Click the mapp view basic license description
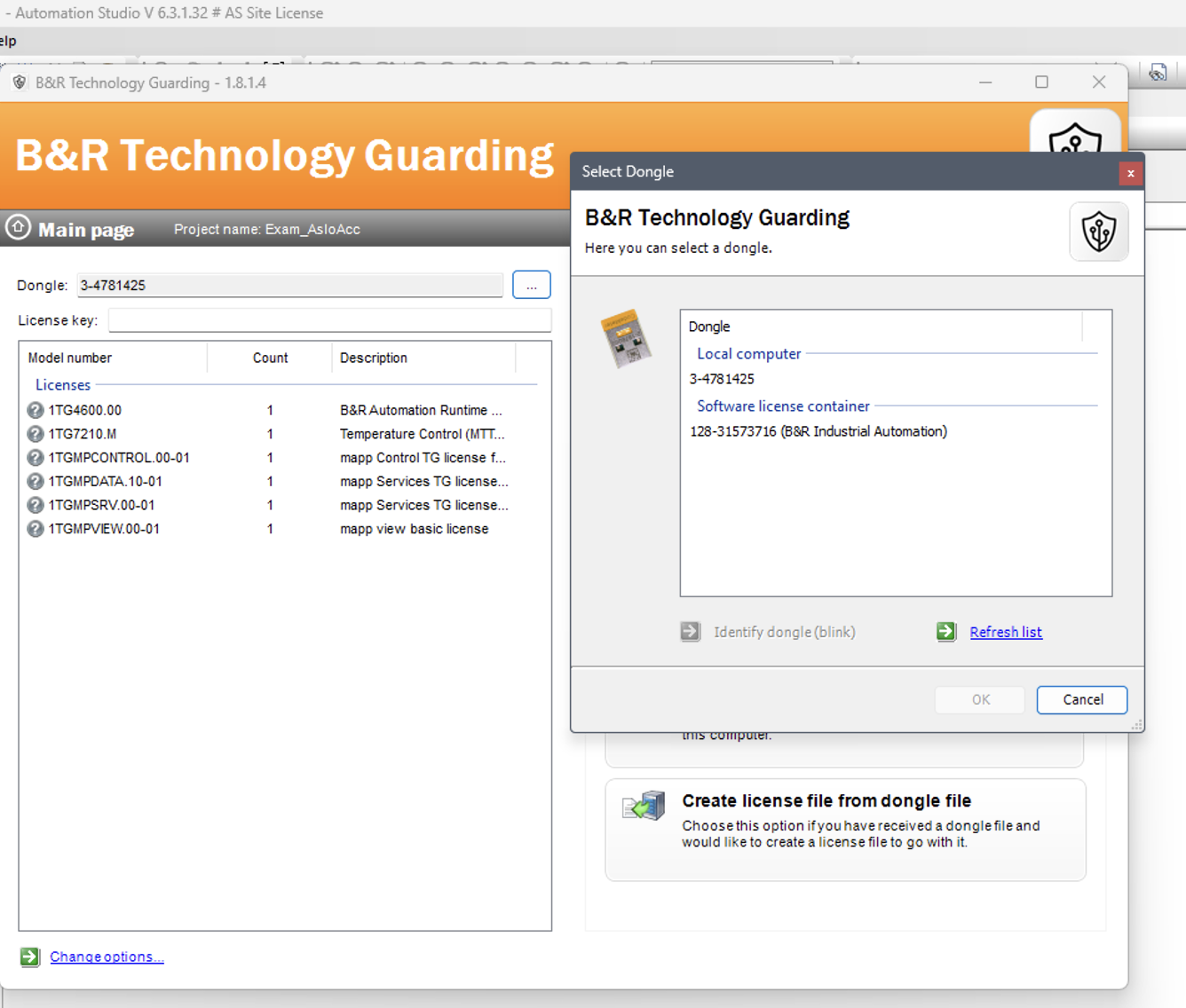 click(x=415, y=529)
